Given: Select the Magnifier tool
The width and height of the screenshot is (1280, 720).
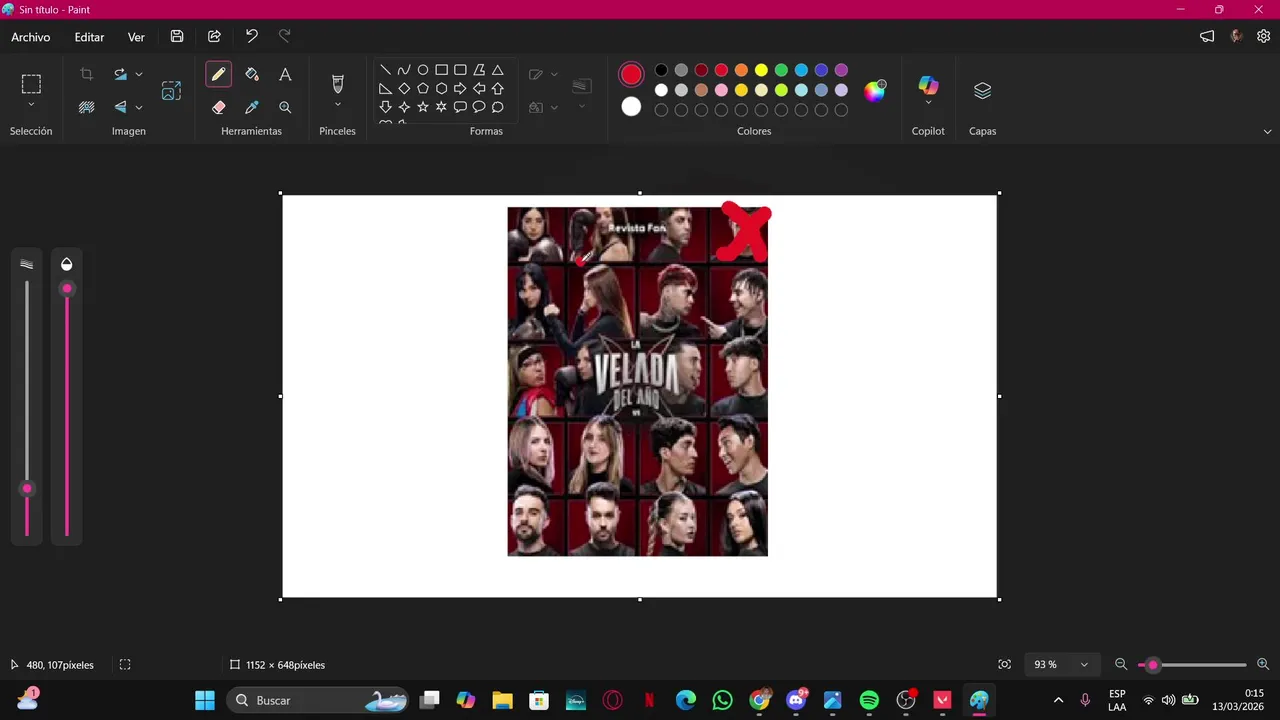Looking at the screenshot, I should click(285, 107).
